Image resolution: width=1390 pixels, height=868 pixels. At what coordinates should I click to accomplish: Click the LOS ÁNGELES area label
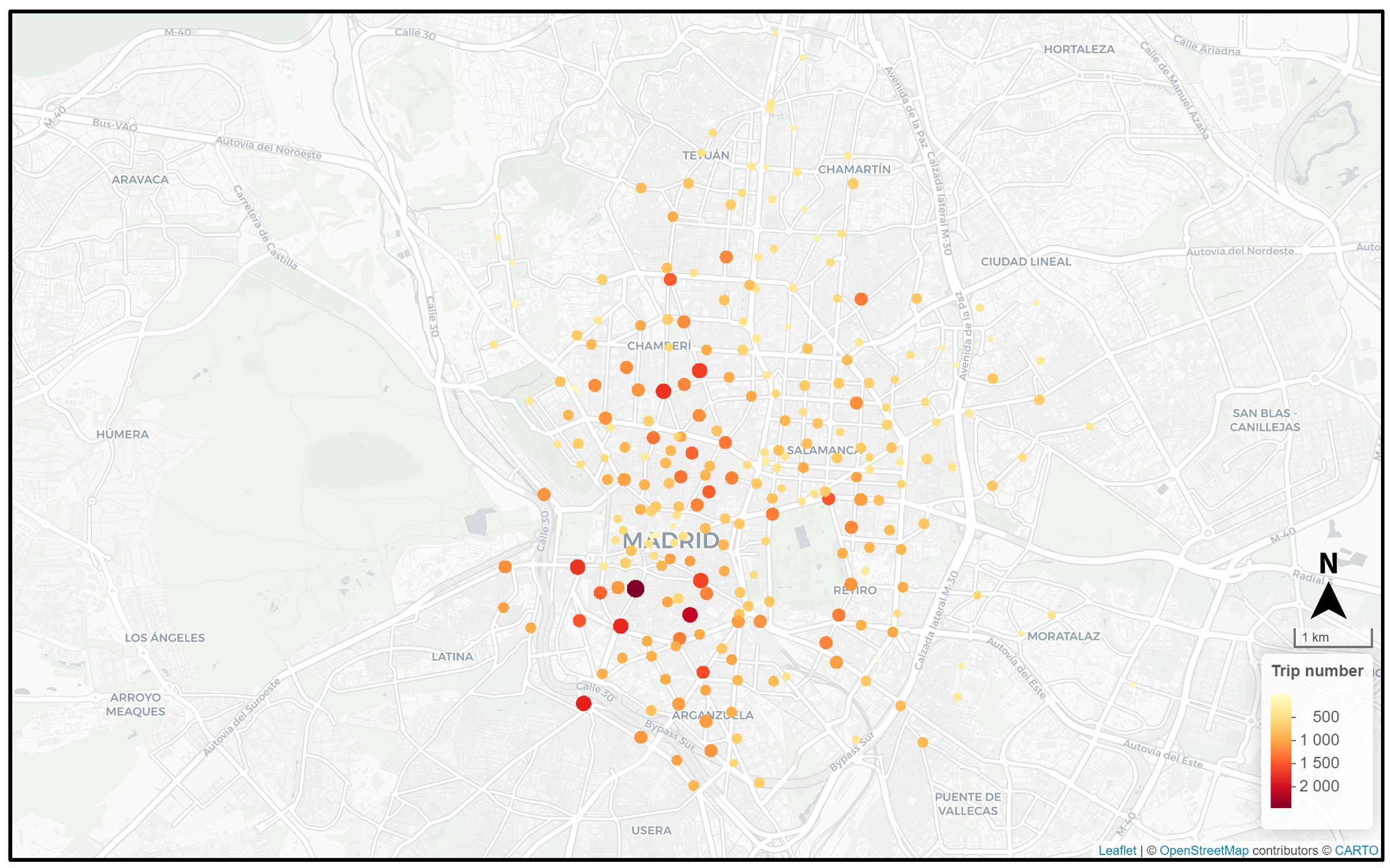(x=165, y=638)
